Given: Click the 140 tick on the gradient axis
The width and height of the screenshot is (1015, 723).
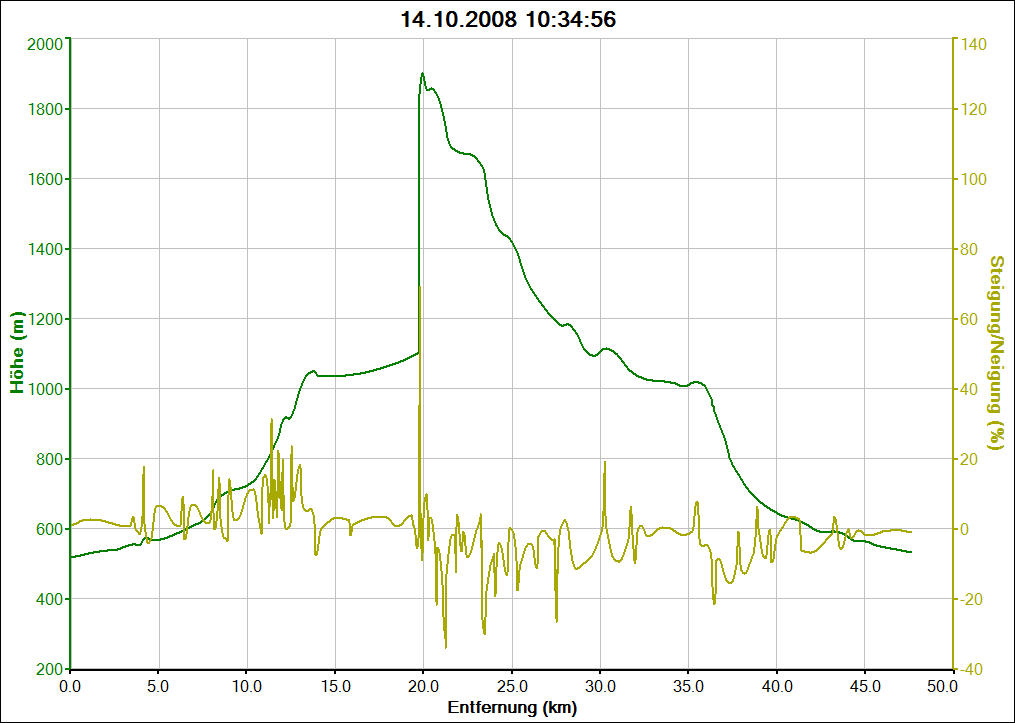Looking at the screenshot, I should [974, 45].
